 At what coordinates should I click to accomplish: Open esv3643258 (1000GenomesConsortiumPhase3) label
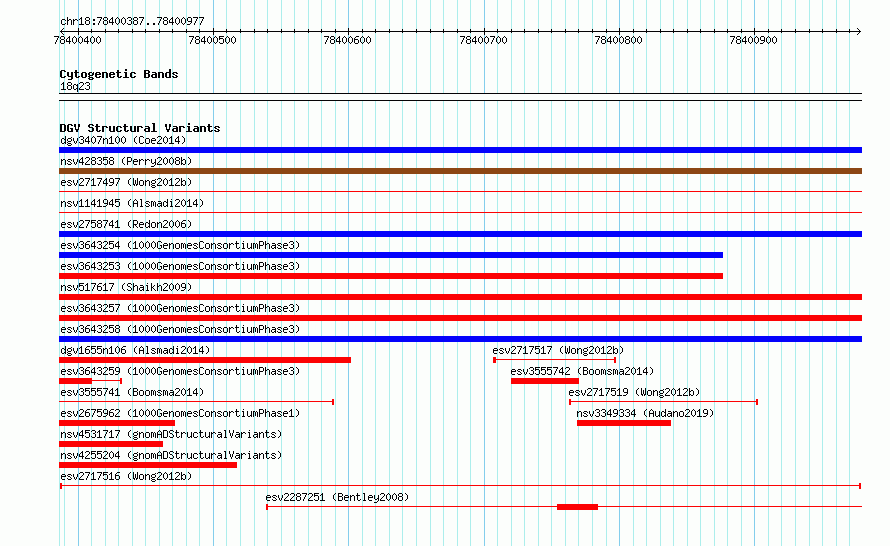tap(180, 329)
